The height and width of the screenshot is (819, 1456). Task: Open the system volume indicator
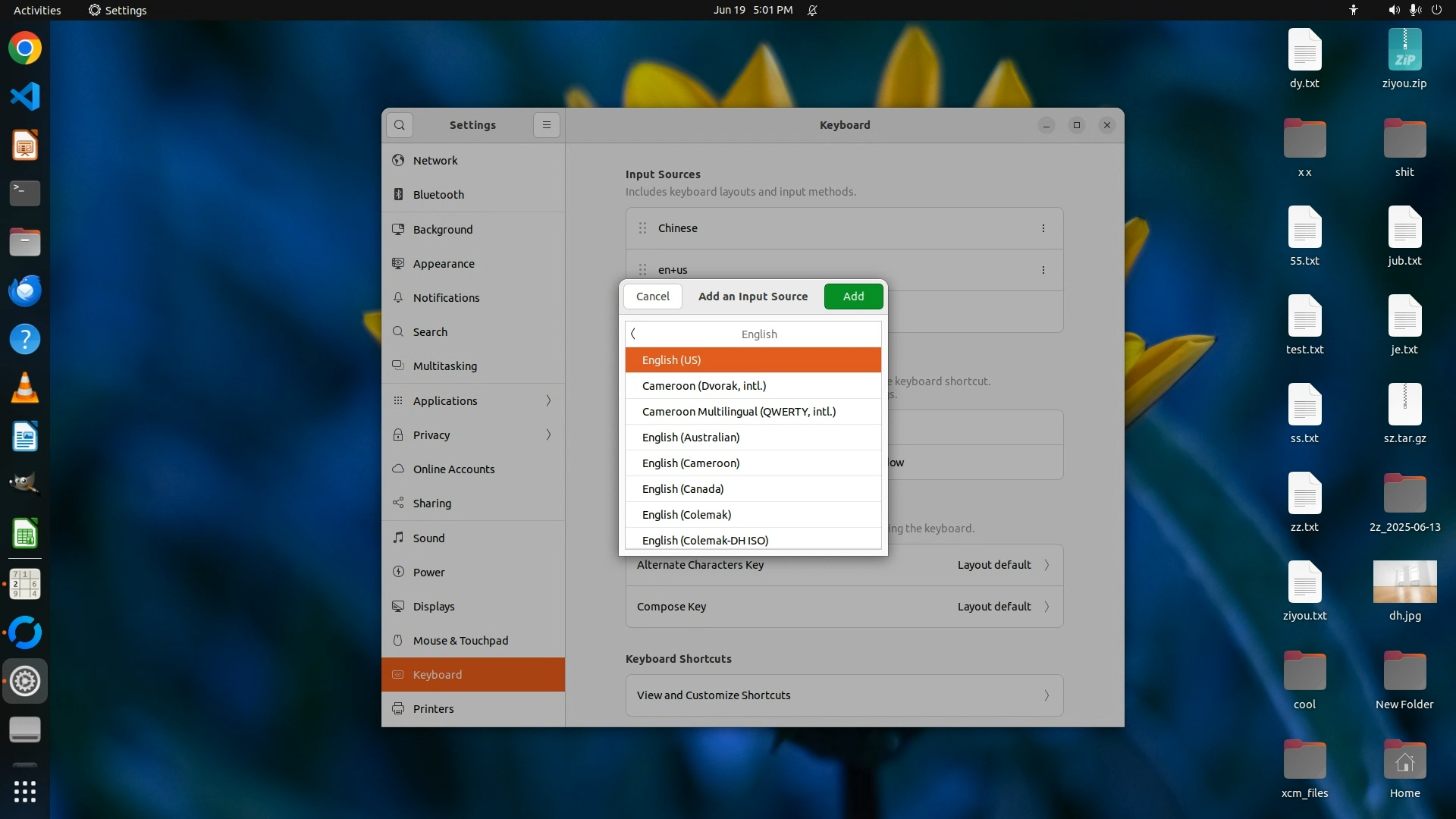coord(1394,10)
